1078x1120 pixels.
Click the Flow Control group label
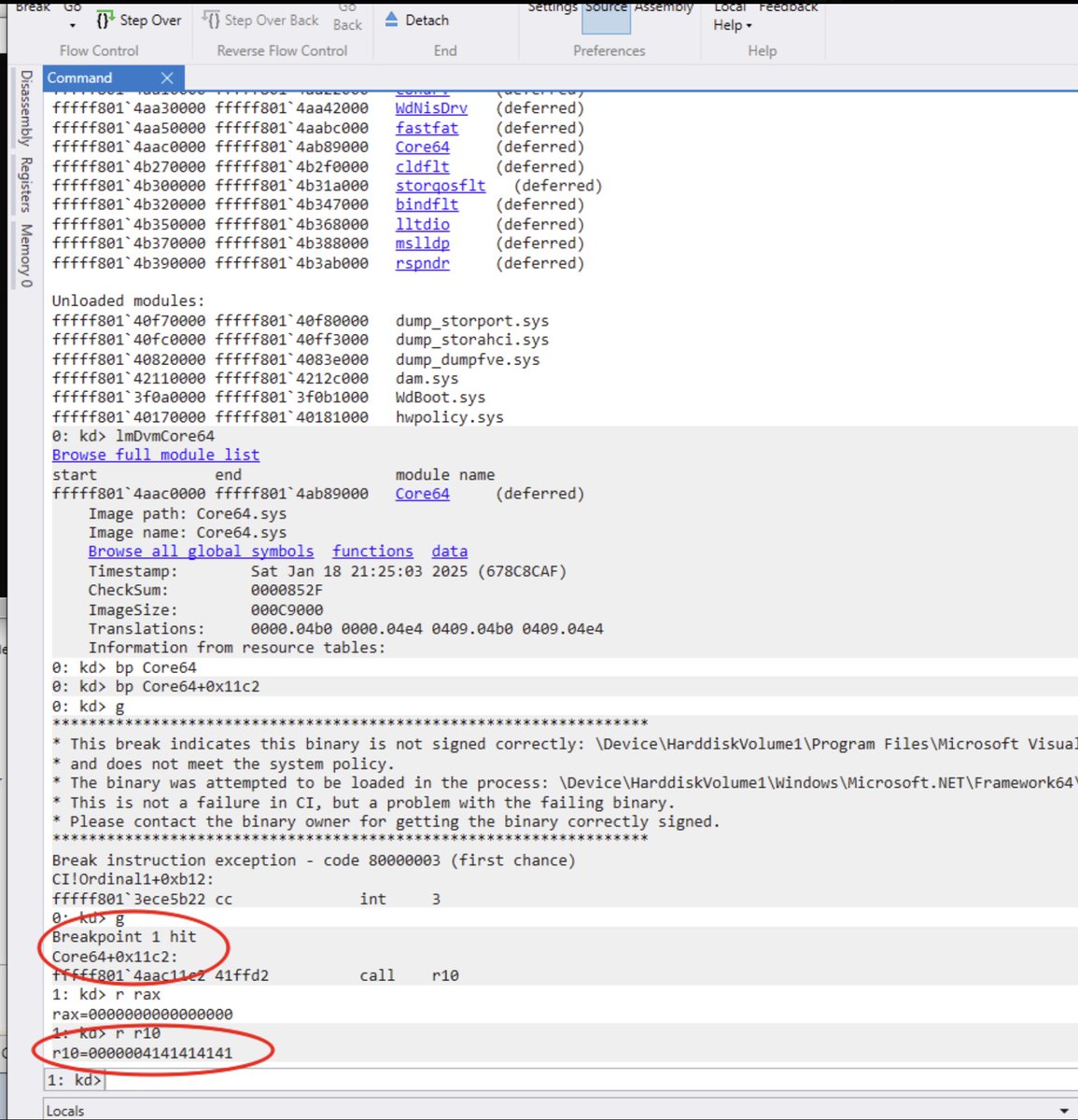(99, 50)
